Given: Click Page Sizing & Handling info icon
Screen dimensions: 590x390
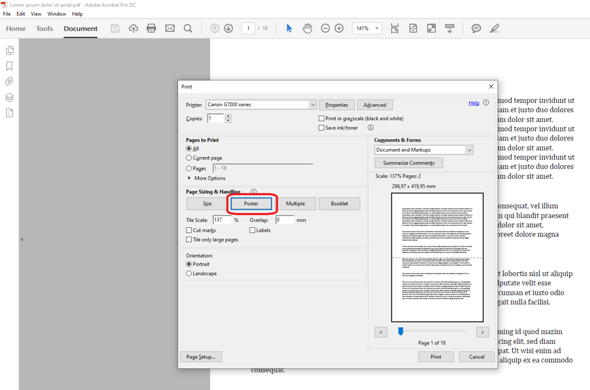Looking at the screenshot, I should [254, 191].
